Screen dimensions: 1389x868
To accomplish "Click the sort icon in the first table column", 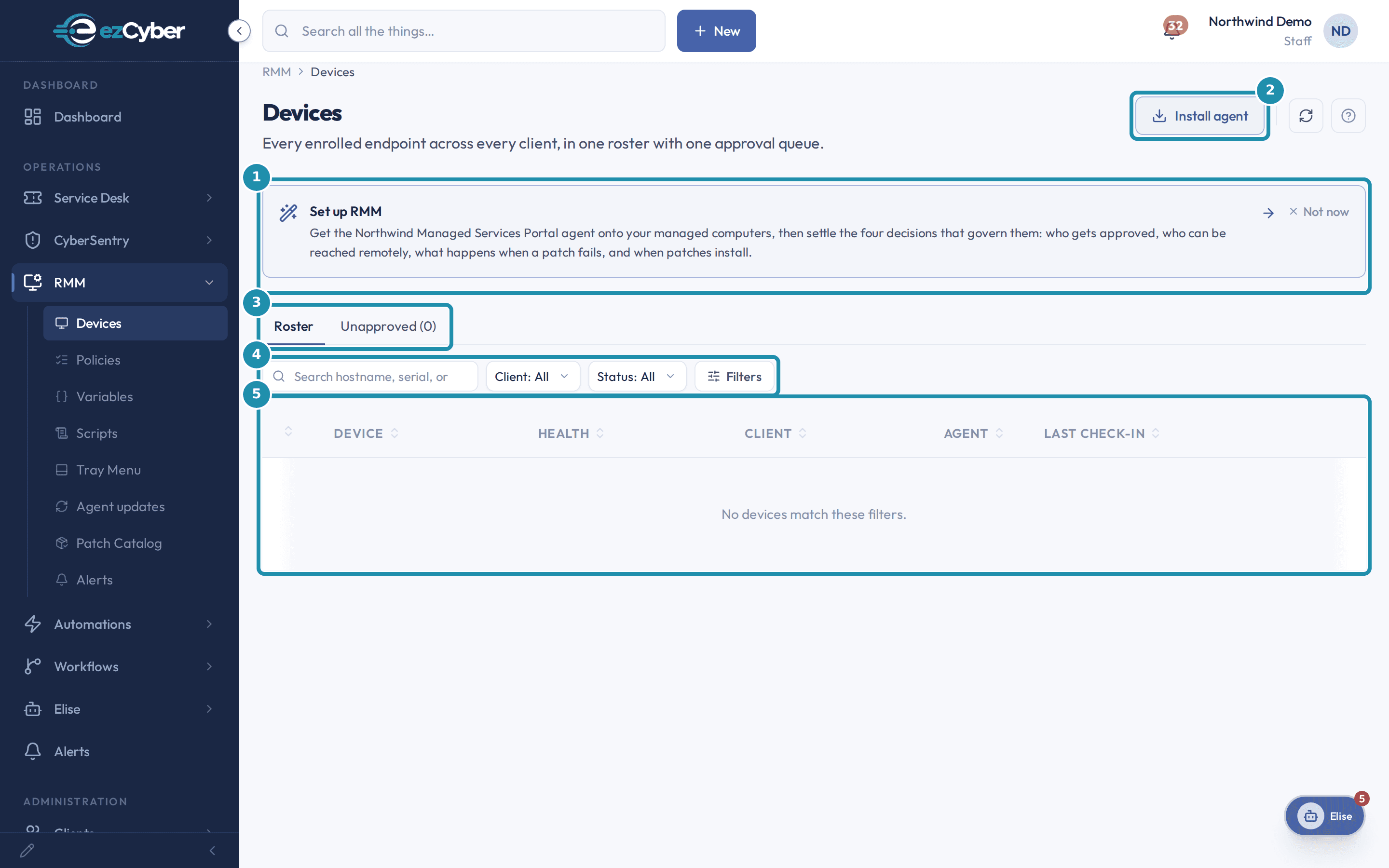I will [x=288, y=432].
